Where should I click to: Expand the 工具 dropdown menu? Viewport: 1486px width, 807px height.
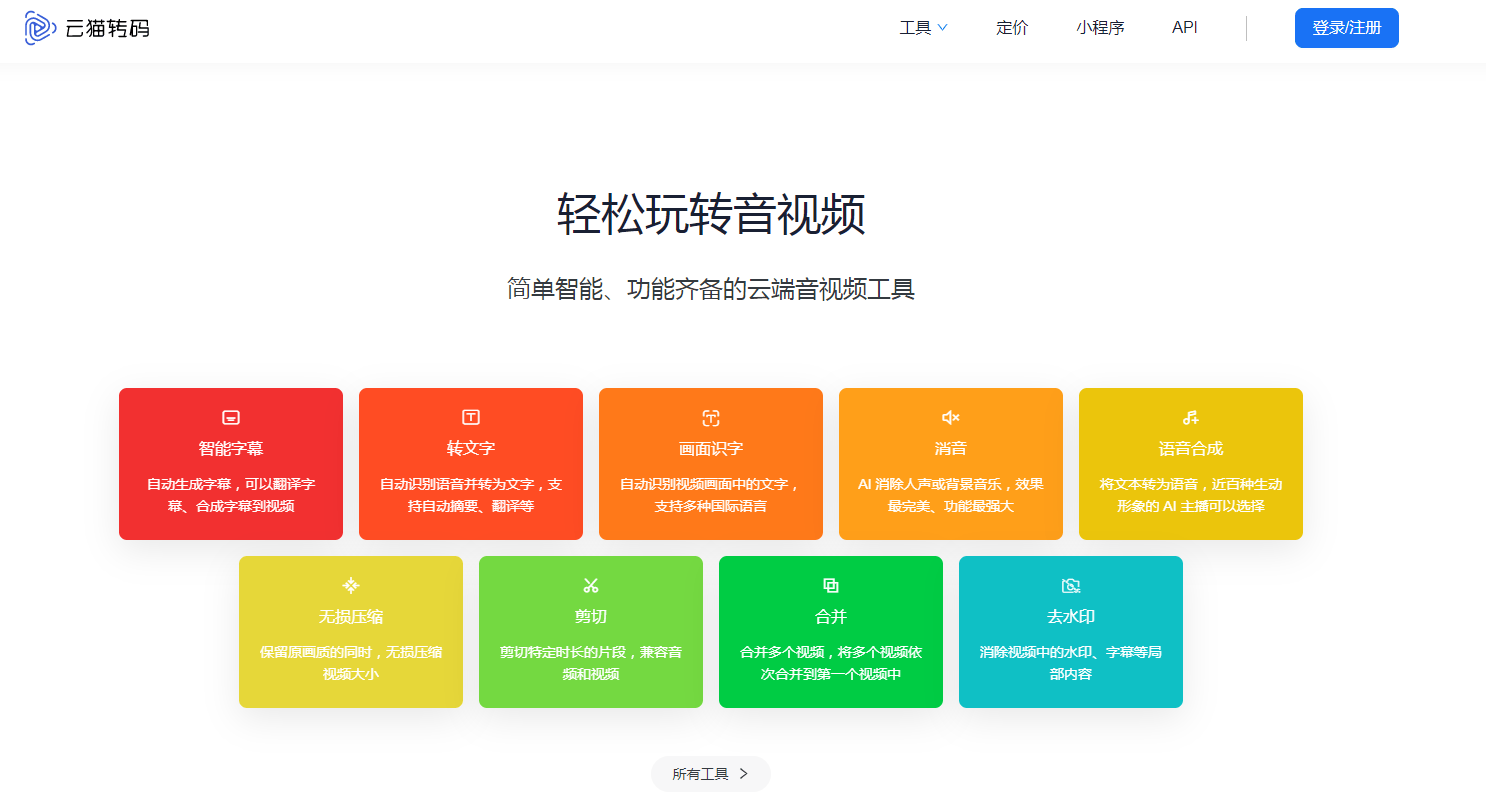[x=923, y=28]
